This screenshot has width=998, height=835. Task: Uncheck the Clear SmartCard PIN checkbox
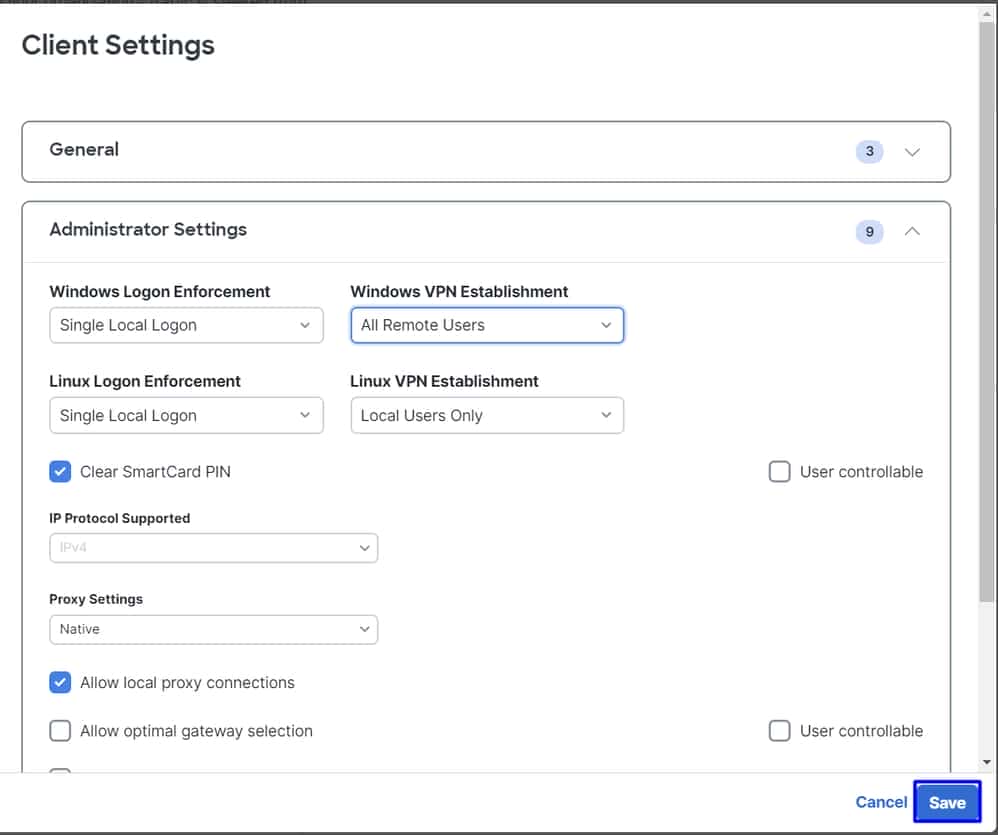click(60, 472)
